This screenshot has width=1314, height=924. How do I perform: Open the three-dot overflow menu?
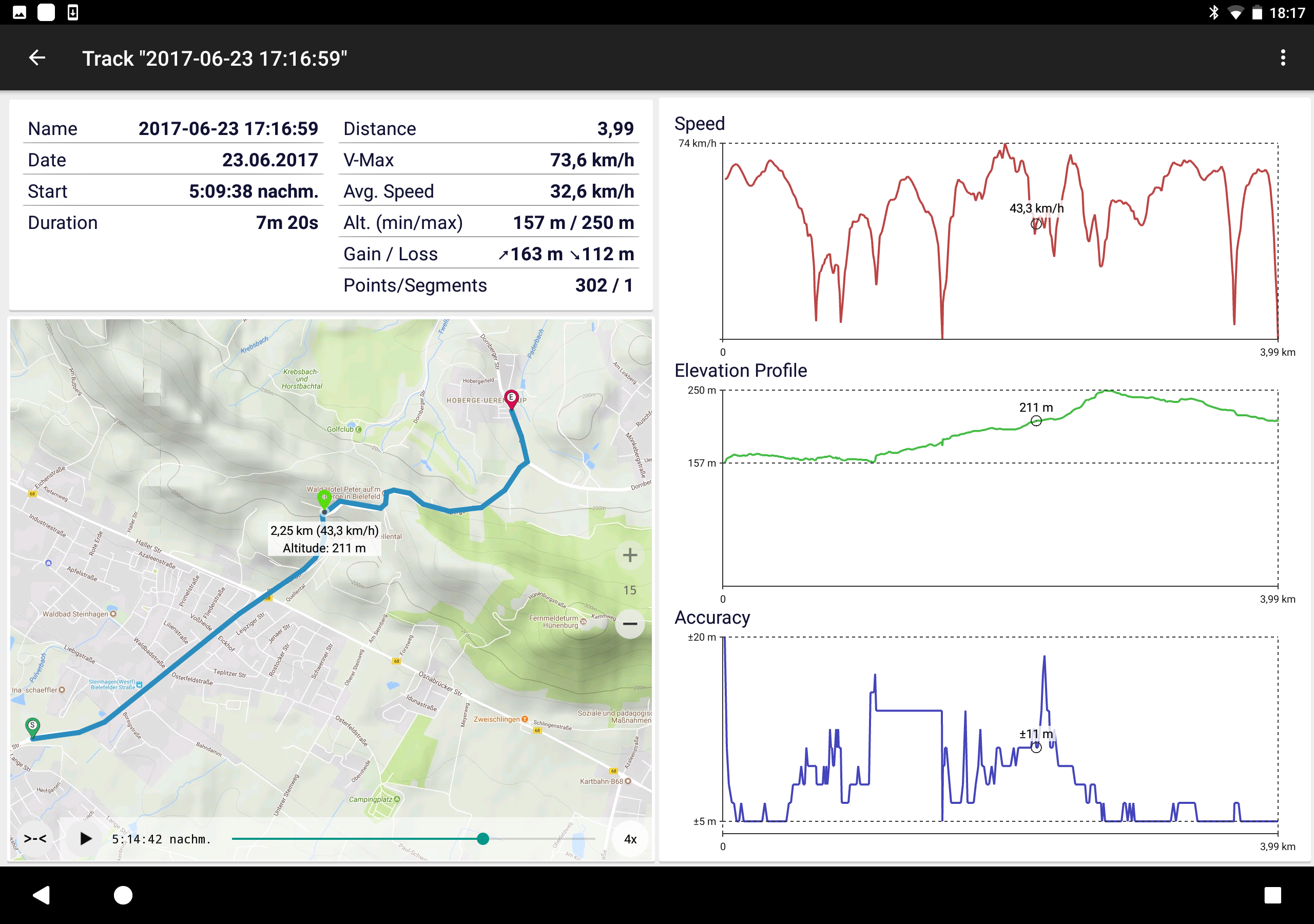tap(1283, 58)
